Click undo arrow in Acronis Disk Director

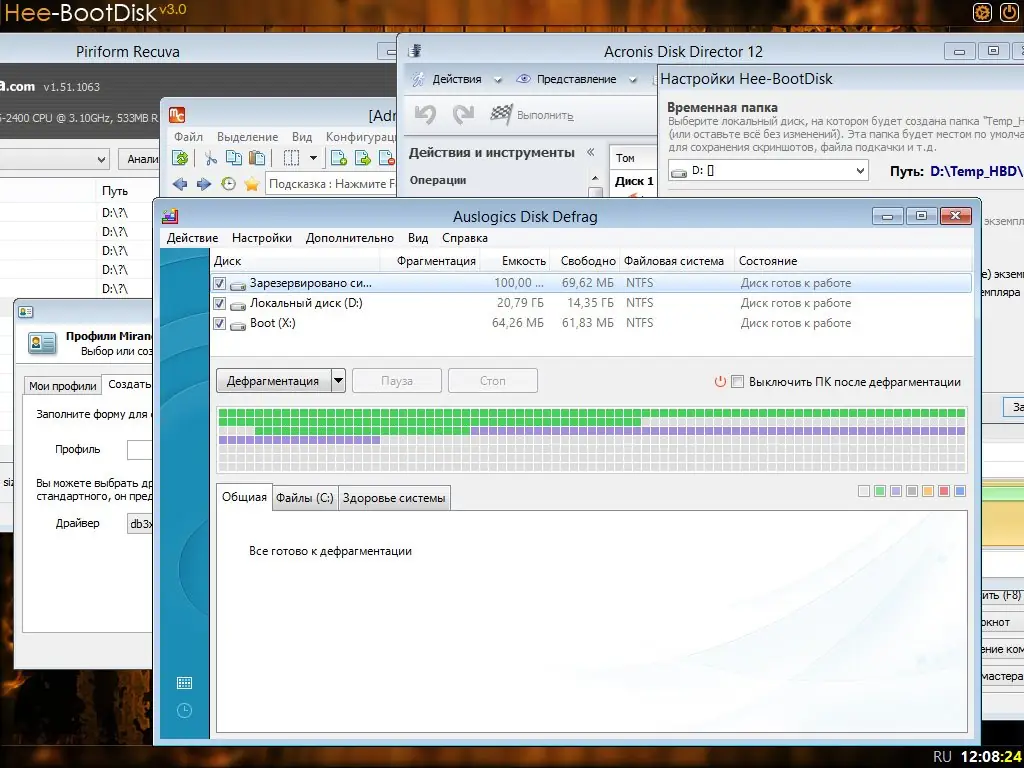pyautogui.click(x=425, y=115)
